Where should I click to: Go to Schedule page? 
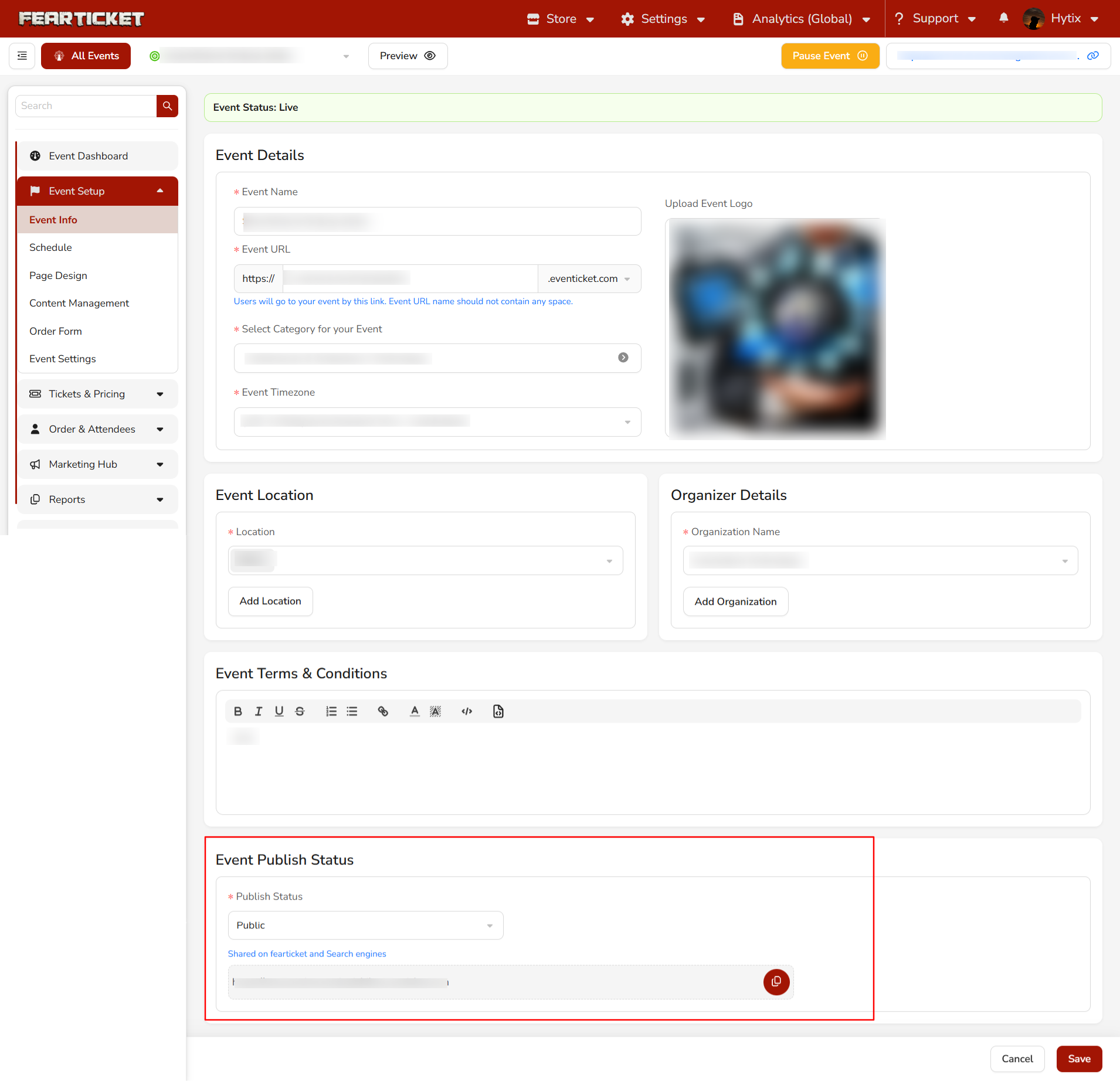97,247
